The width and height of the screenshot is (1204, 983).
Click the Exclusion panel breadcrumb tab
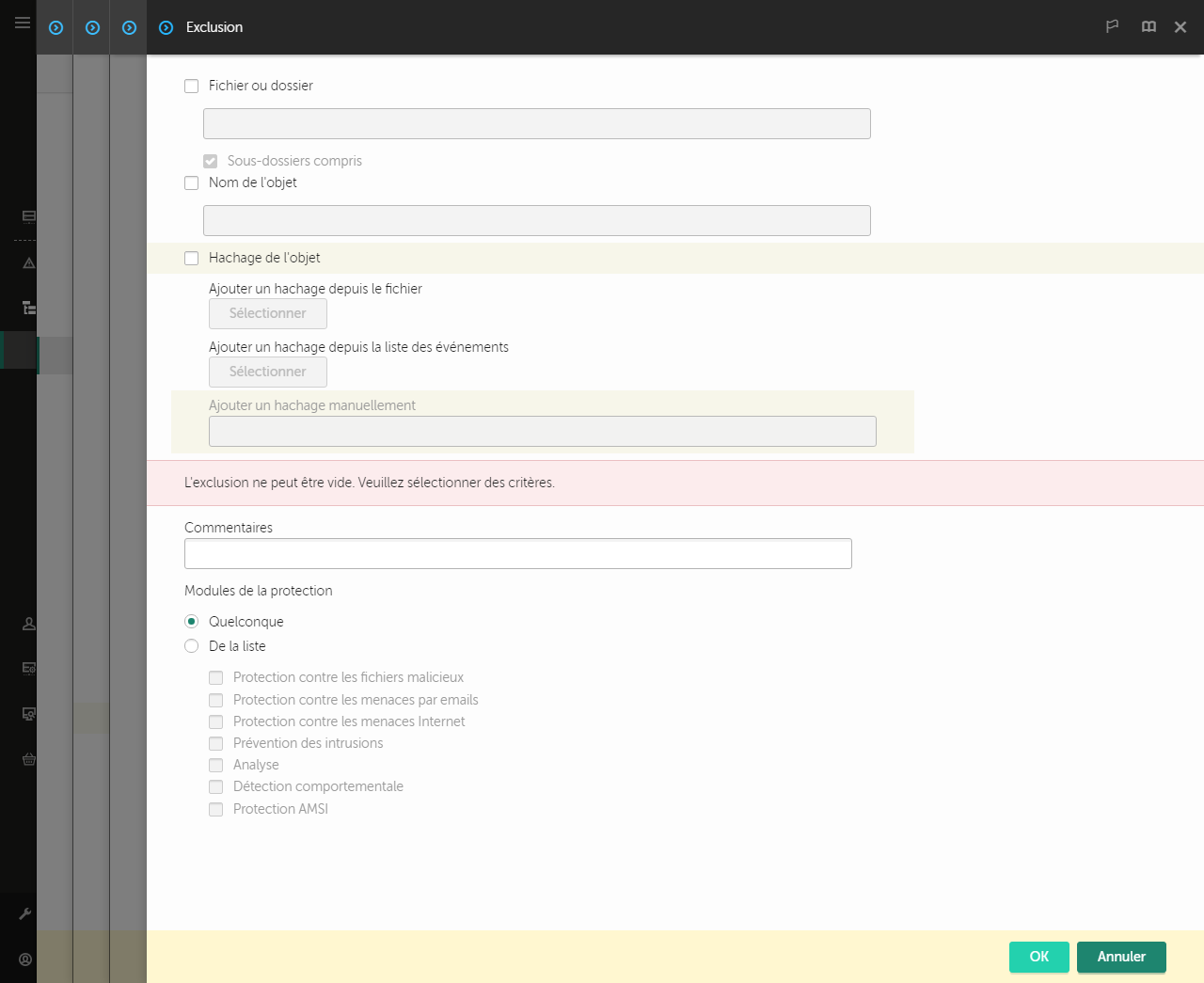pos(214,27)
